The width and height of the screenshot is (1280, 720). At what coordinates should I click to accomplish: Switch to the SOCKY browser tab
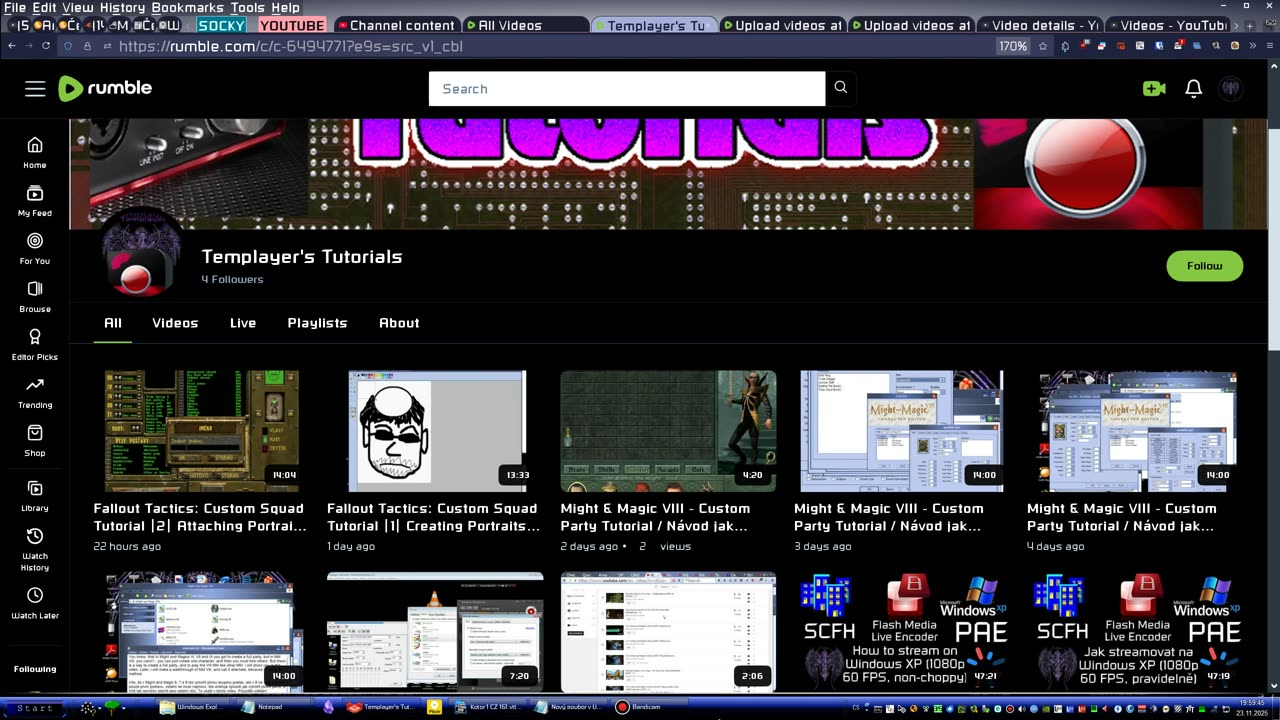[221, 25]
